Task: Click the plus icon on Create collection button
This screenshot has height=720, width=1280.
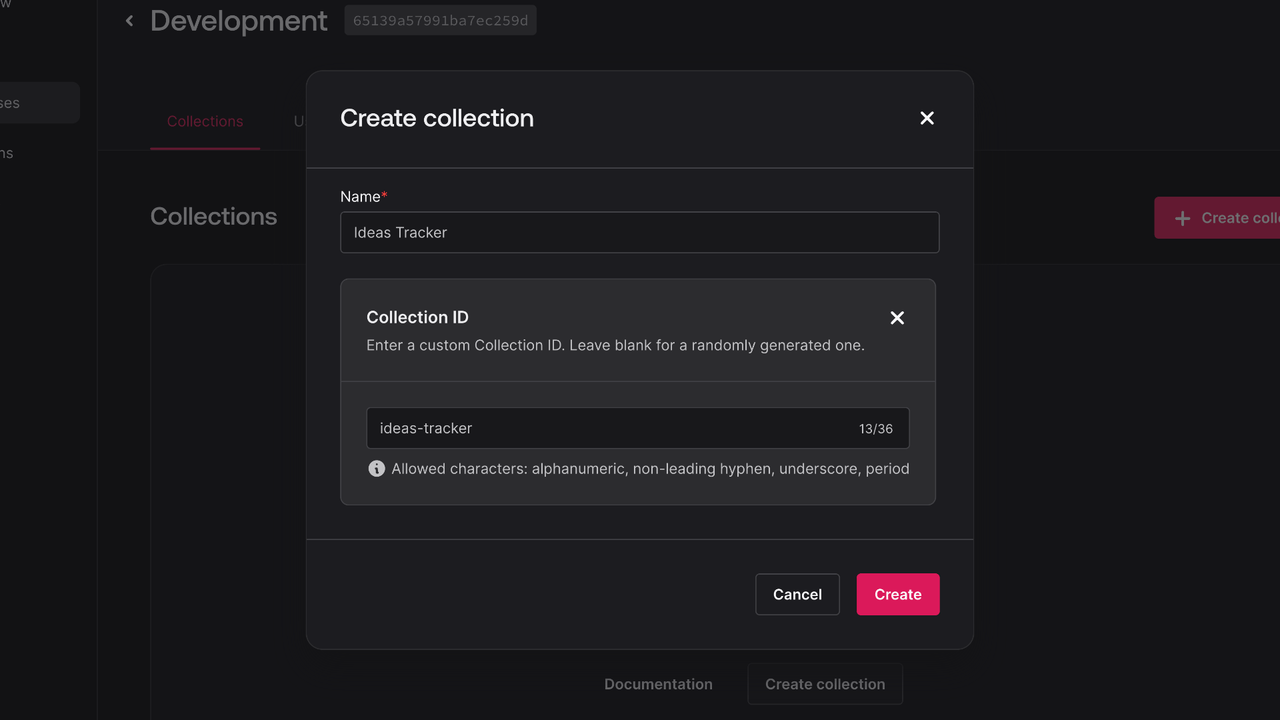Action: (1182, 218)
